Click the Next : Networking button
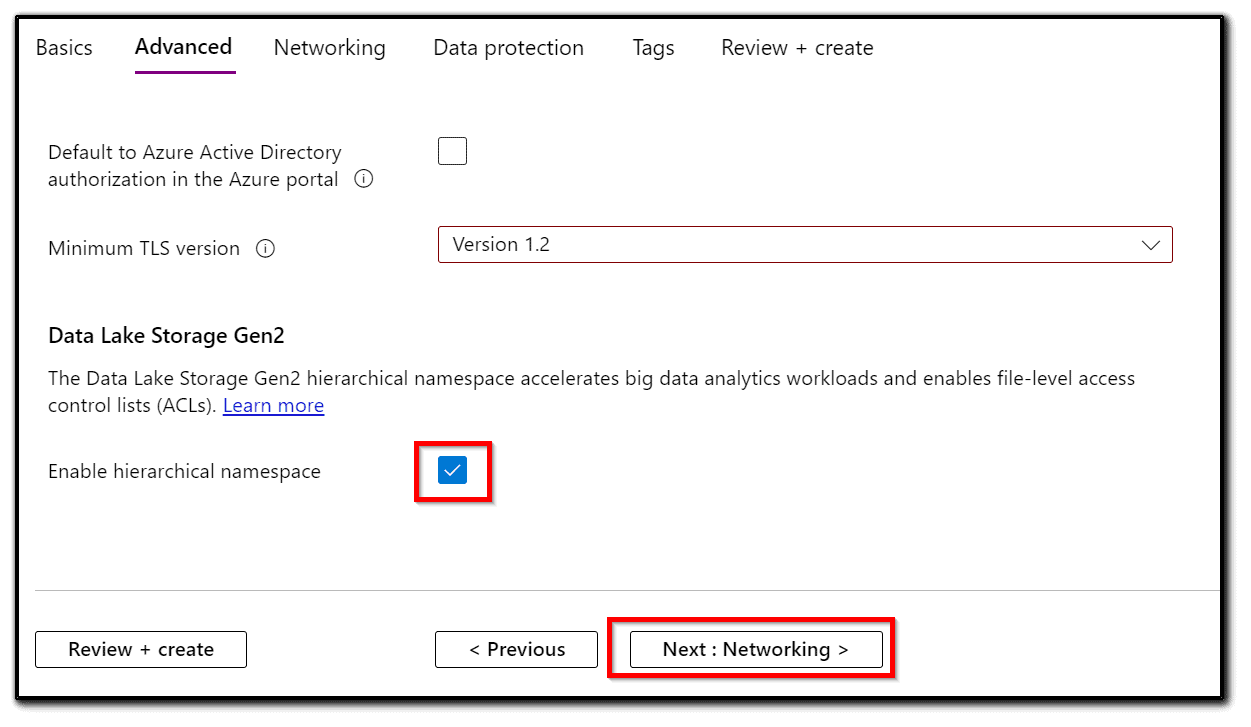The height and width of the screenshot is (727, 1251). tap(756, 649)
